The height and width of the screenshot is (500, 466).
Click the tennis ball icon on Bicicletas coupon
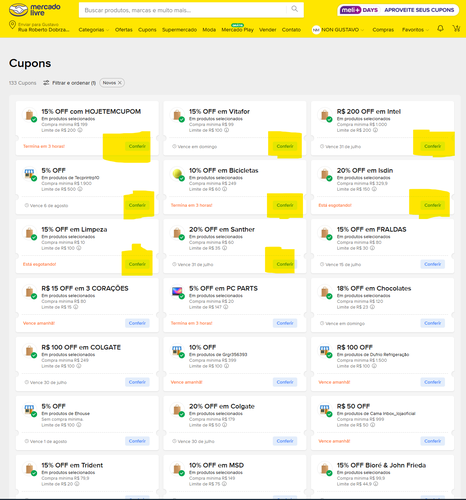pos(177,173)
